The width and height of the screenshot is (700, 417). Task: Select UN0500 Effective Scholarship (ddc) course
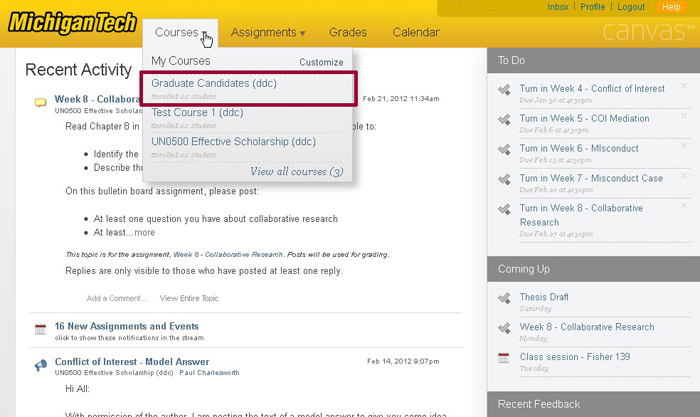pos(233,142)
